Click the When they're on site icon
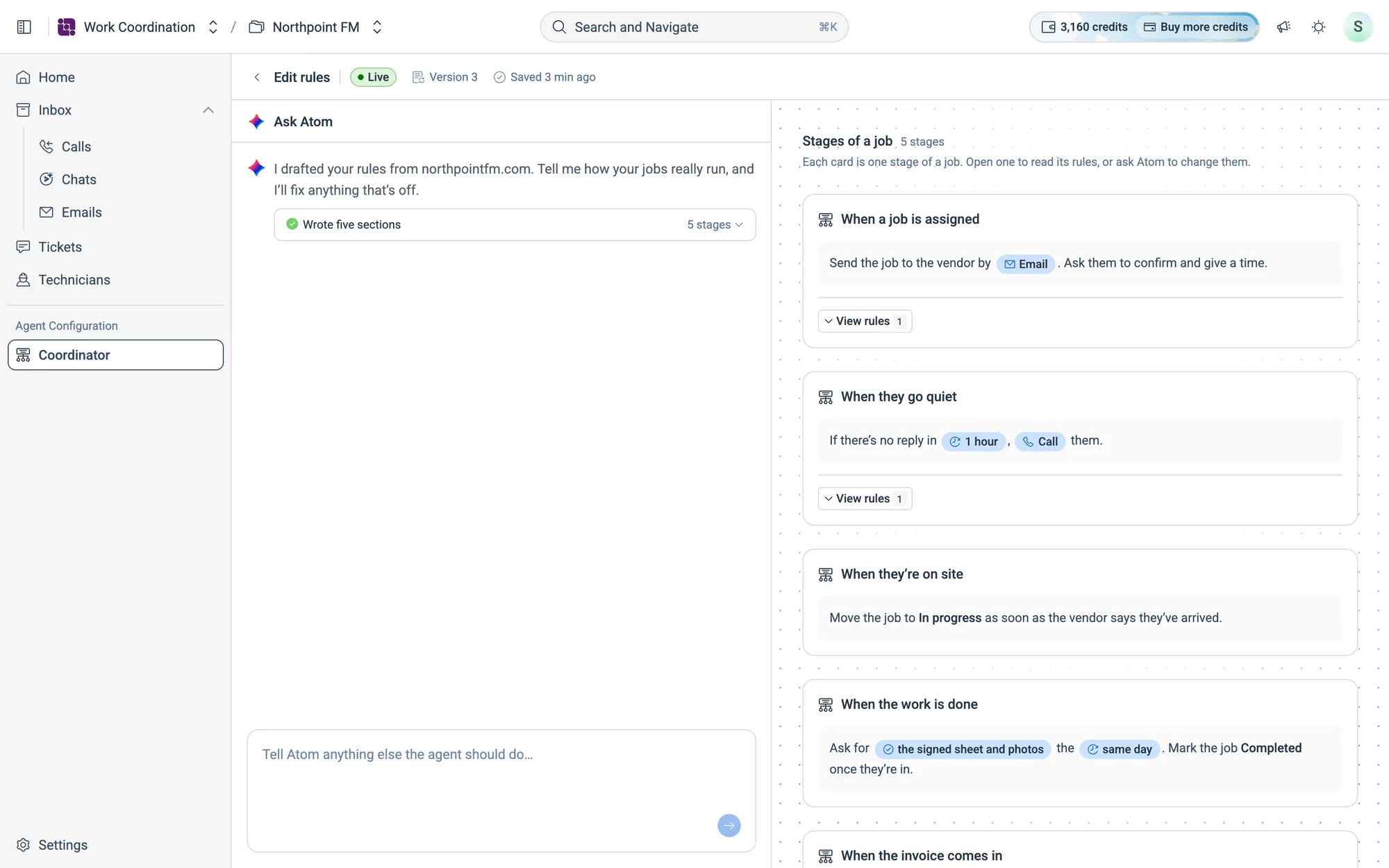Screen dimensions: 1389x868 (825, 574)
